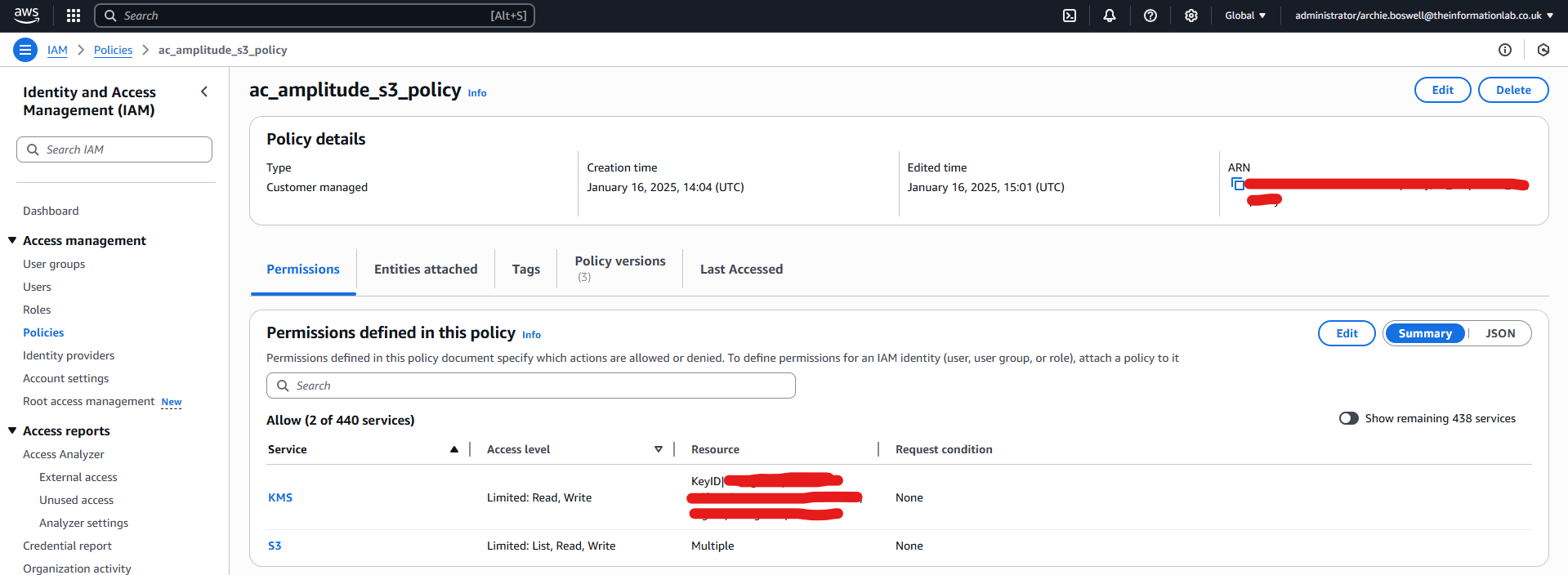Click 'Multiple' resource cell in S3 row
This screenshot has height=575, width=1568.
713,546
